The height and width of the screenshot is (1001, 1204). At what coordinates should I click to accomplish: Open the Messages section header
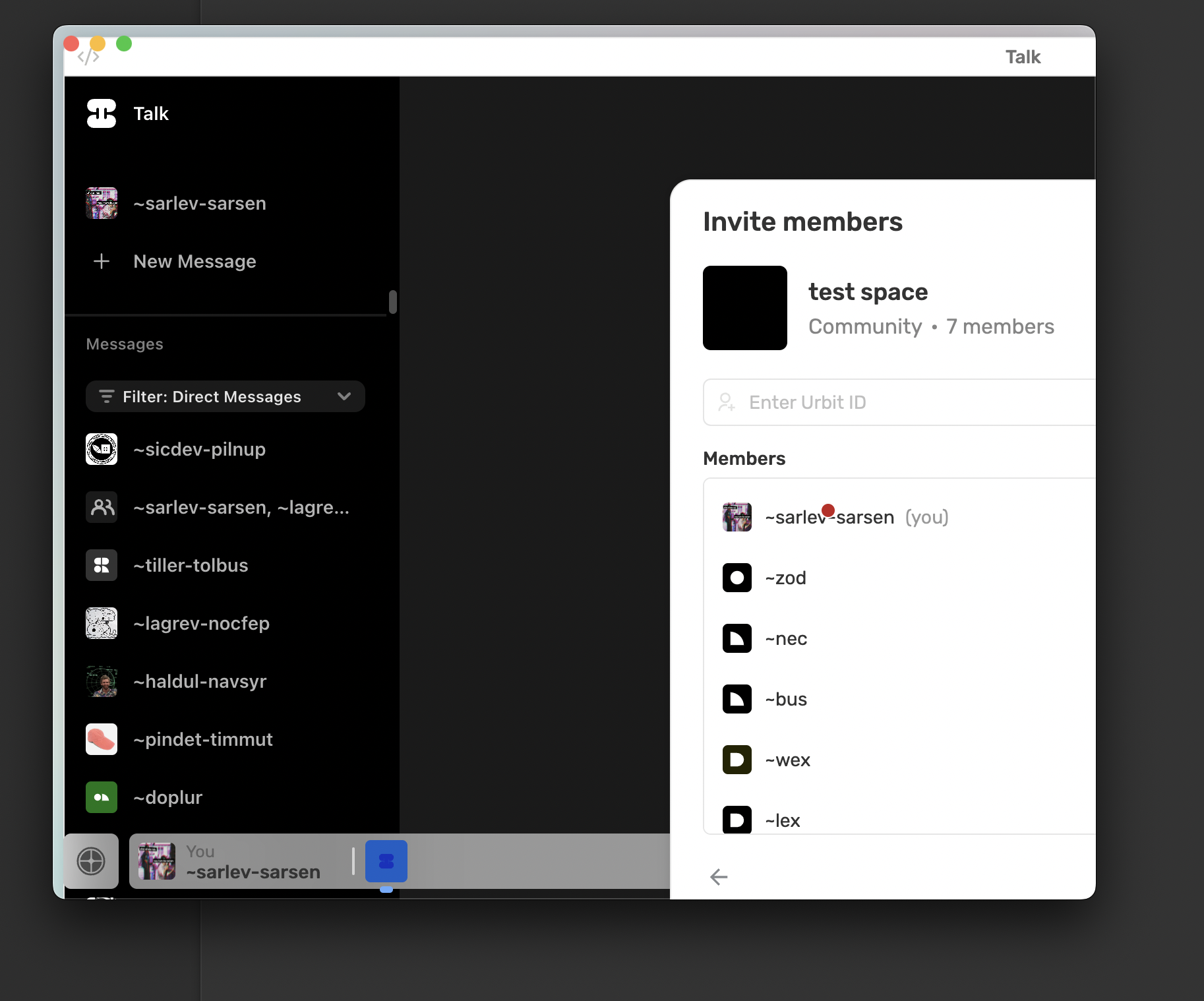[x=125, y=344]
